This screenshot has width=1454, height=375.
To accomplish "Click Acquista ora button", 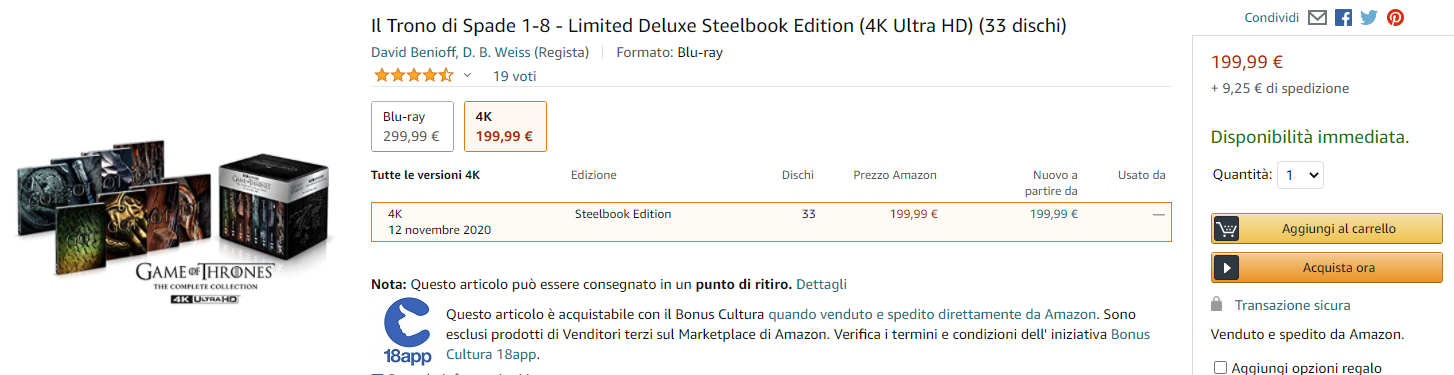I will (1327, 268).
